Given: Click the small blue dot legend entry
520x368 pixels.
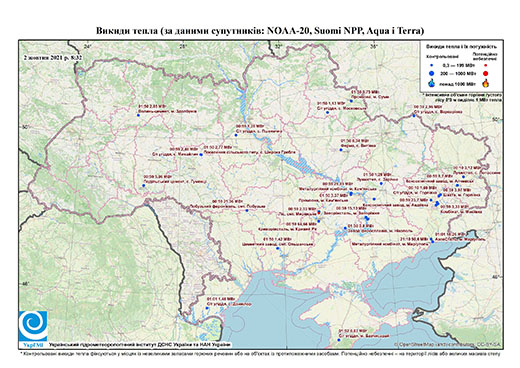Looking at the screenshot, I should (x=432, y=65).
